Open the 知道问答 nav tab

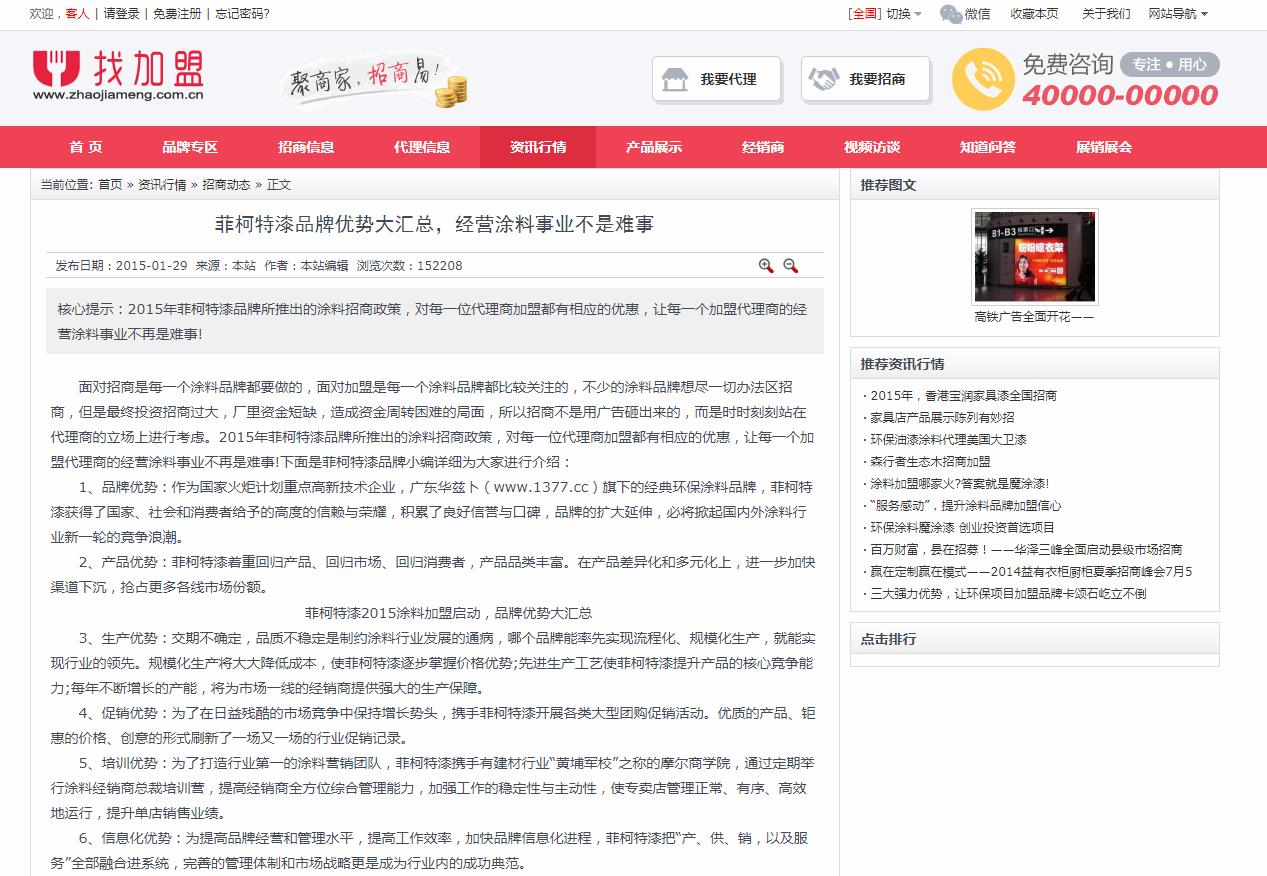tap(988, 147)
